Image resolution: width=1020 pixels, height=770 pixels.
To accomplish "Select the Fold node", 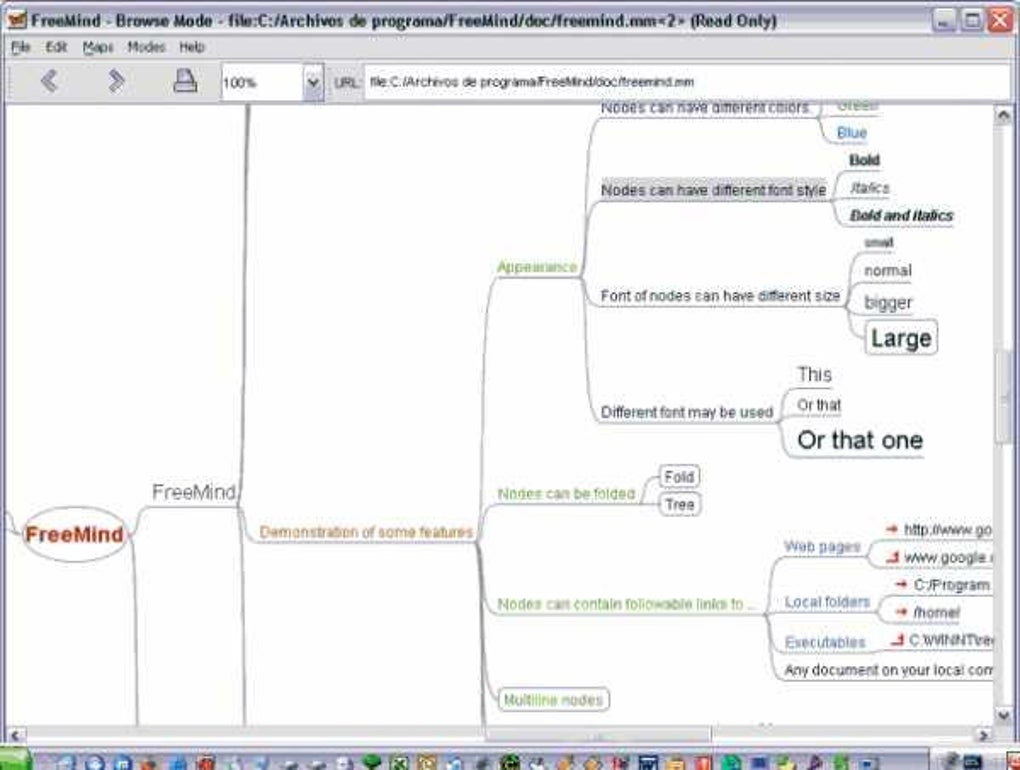I will [679, 477].
